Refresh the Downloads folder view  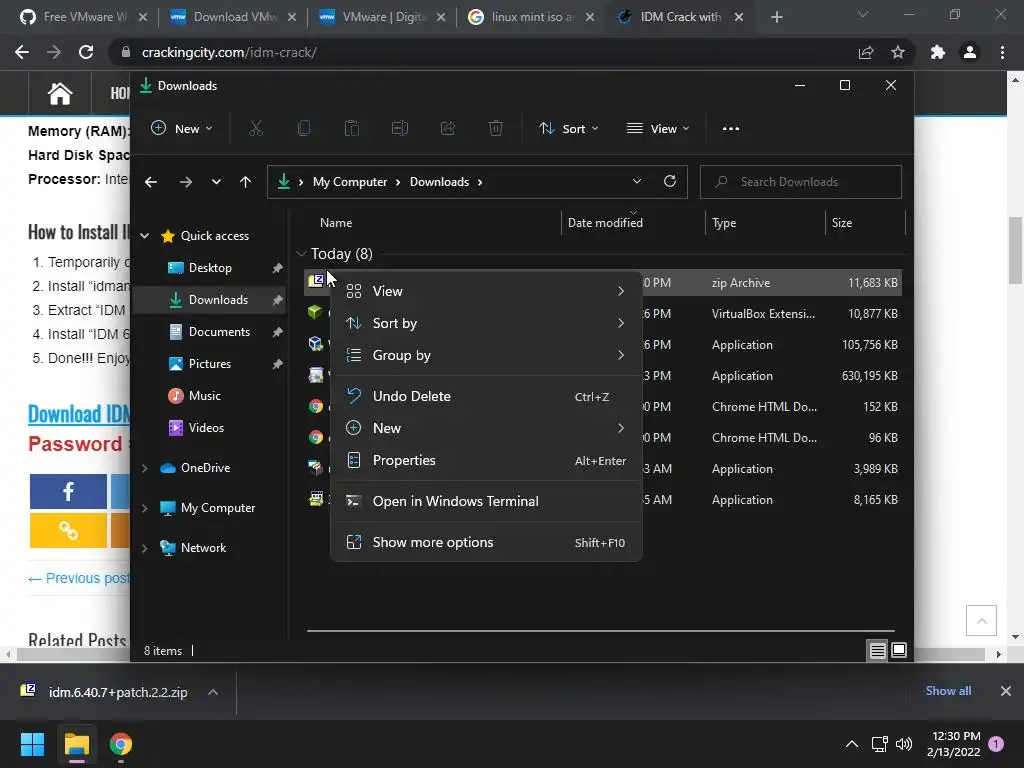669,182
